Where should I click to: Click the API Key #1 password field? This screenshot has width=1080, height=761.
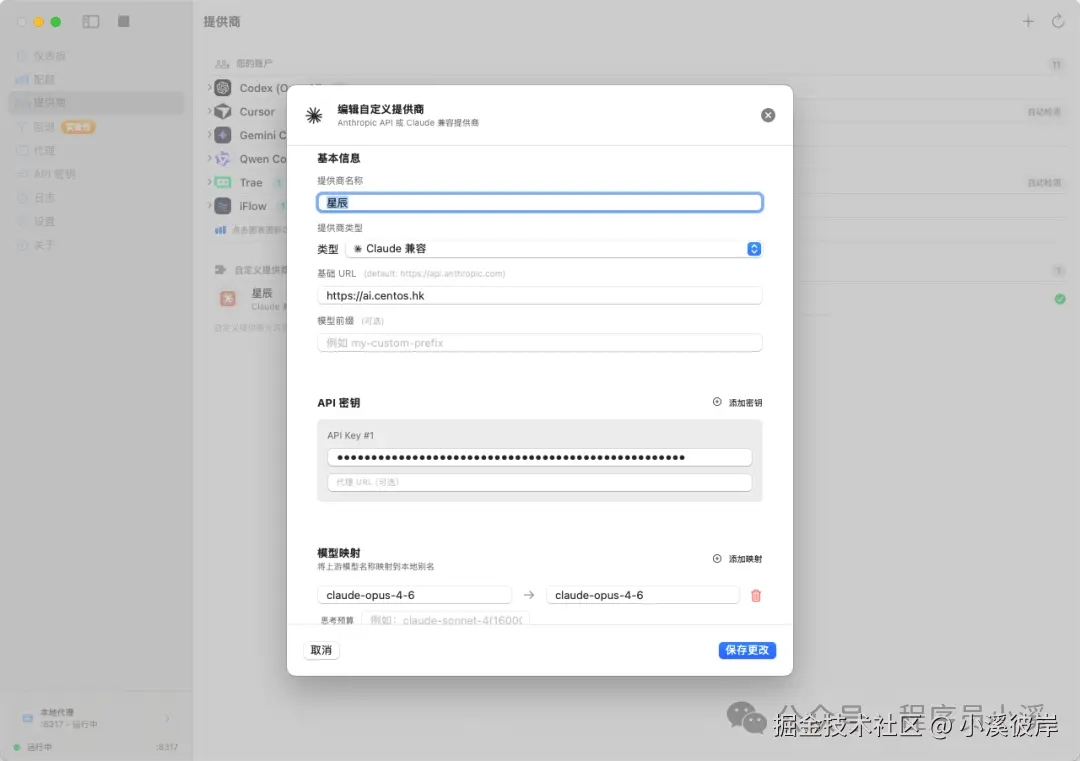click(539, 457)
